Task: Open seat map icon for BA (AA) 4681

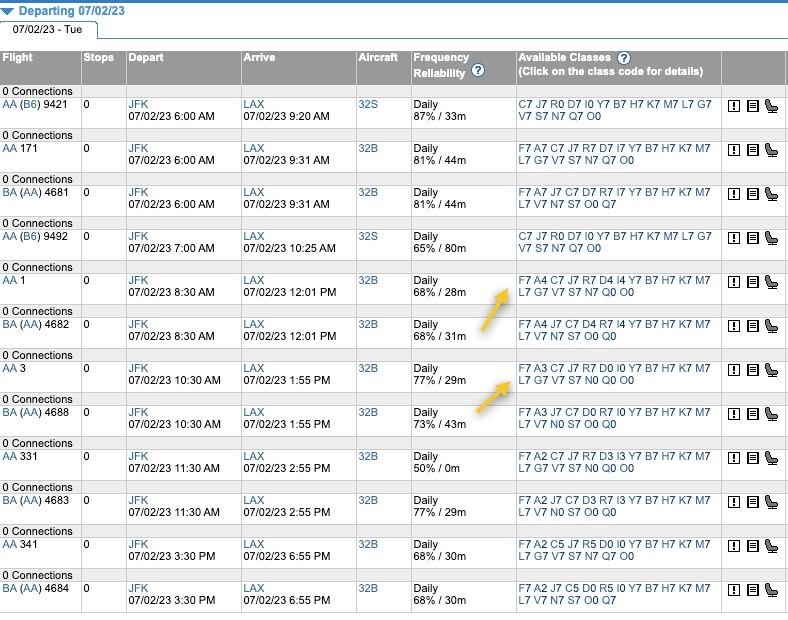Action: [771, 194]
